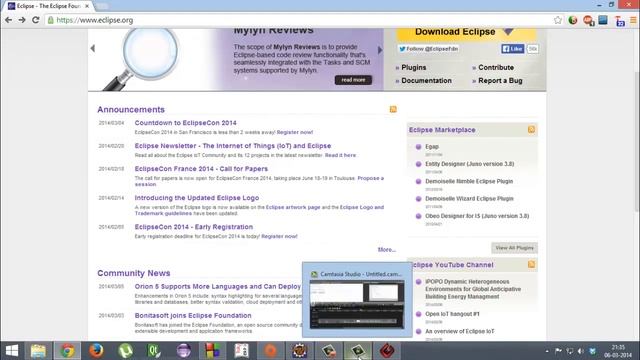
Task: Open the Report a Bug link
Action: point(500,81)
